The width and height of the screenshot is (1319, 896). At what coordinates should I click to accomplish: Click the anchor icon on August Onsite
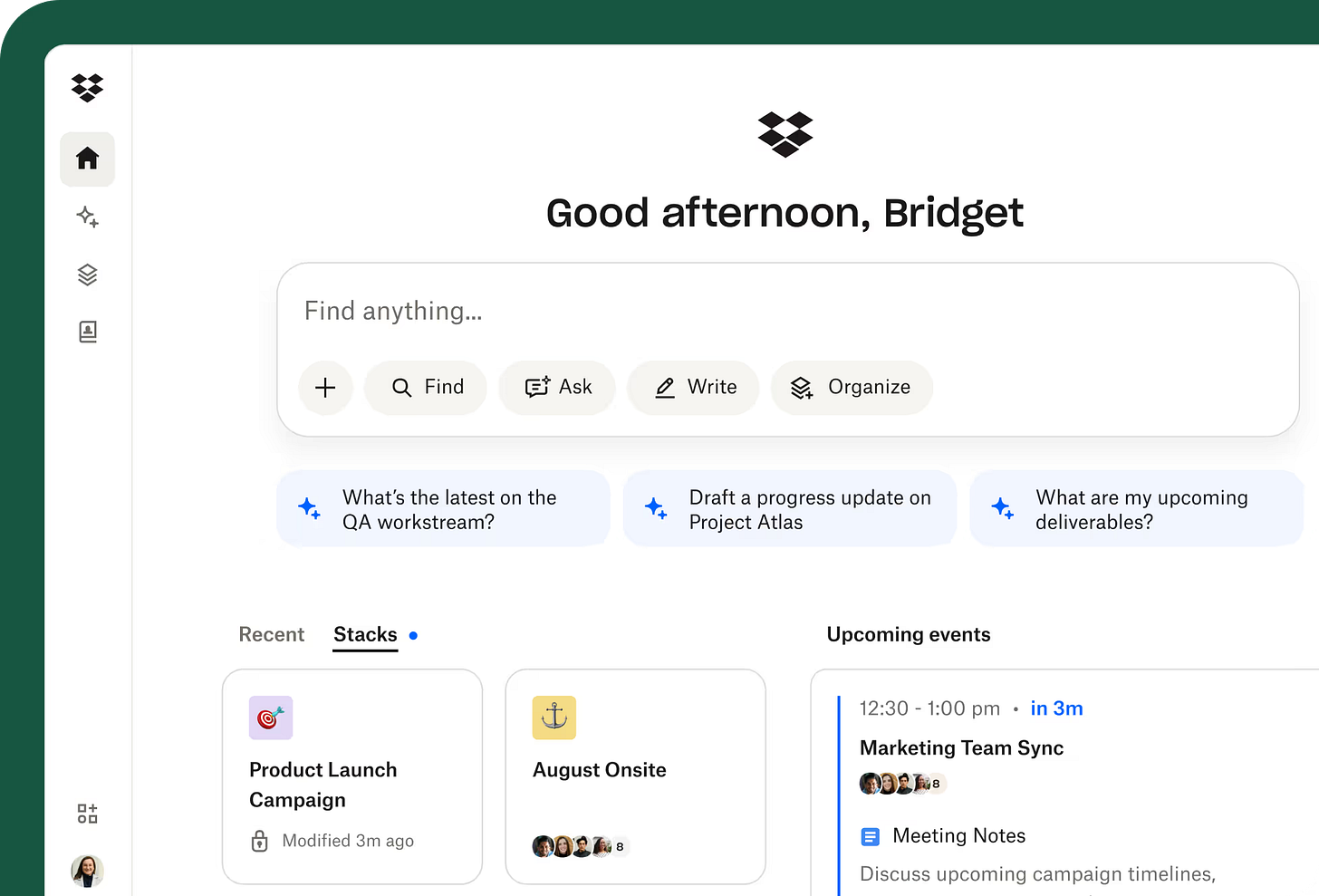(x=554, y=718)
